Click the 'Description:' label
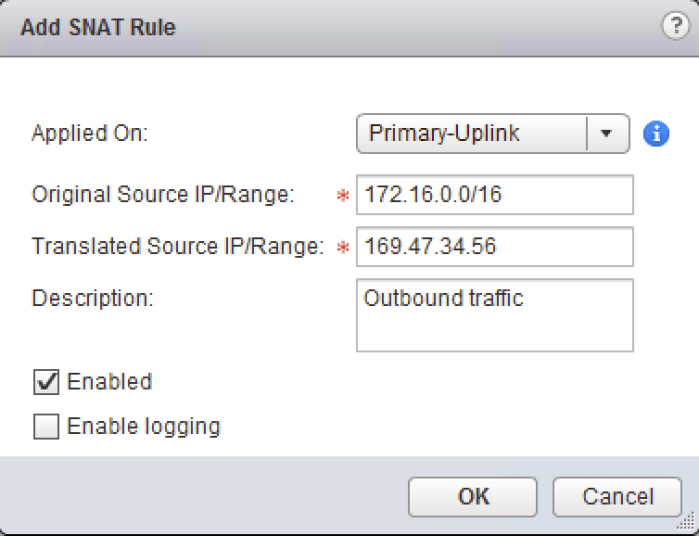The height and width of the screenshot is (536, 699). click(92, 298)
